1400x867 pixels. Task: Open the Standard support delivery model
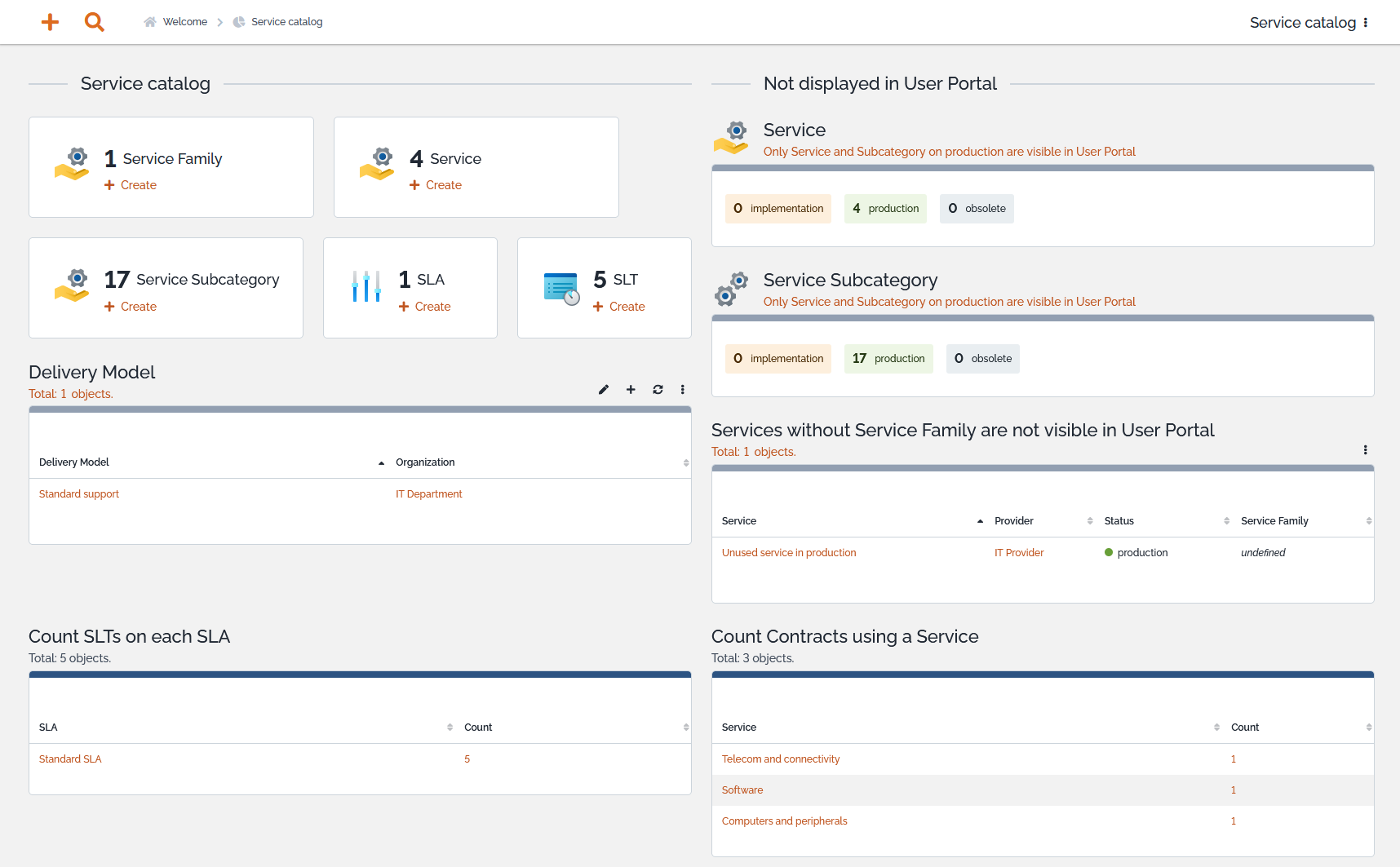coord(79,494)
